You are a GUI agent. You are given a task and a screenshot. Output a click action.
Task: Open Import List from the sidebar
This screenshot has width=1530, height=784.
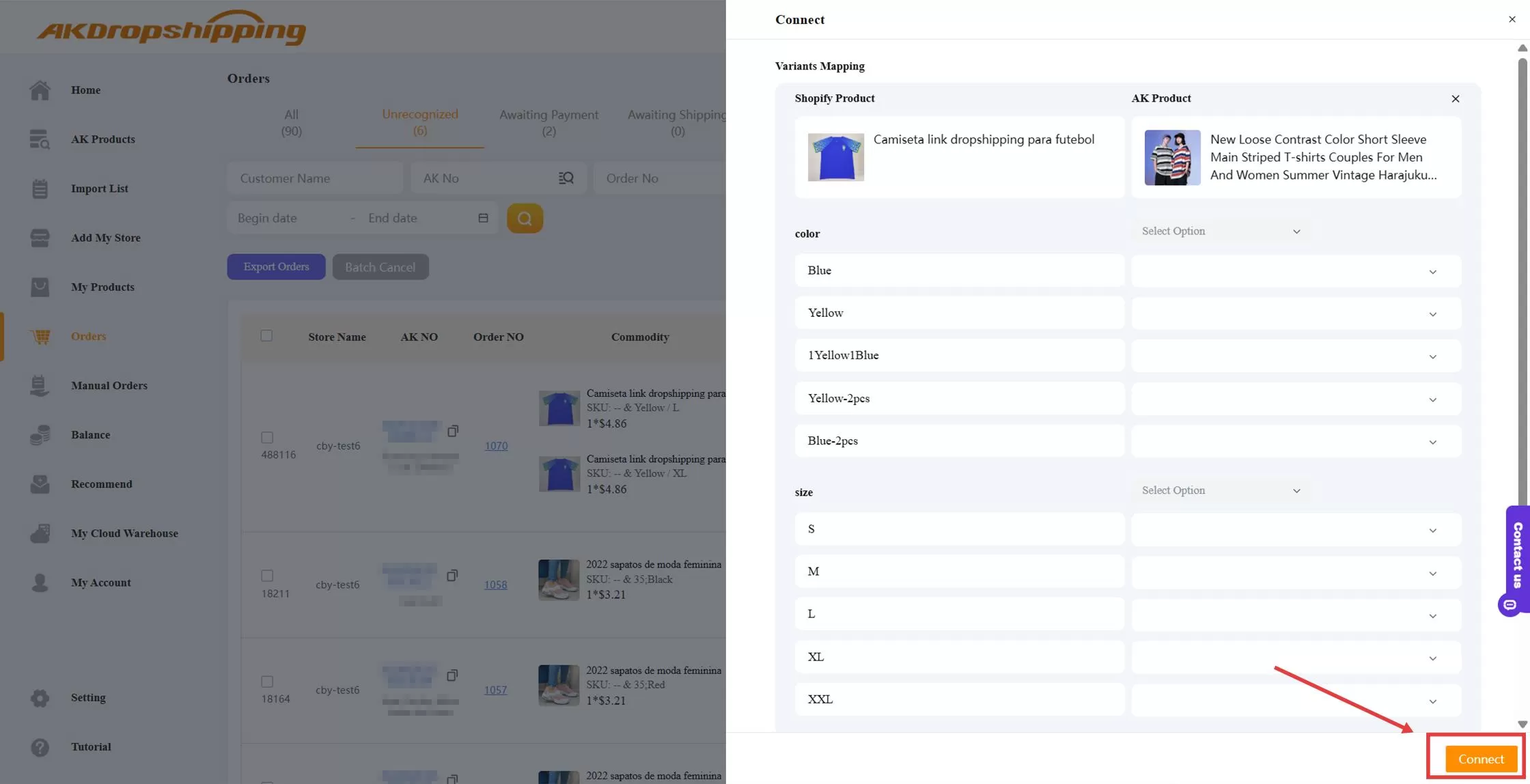99,188
